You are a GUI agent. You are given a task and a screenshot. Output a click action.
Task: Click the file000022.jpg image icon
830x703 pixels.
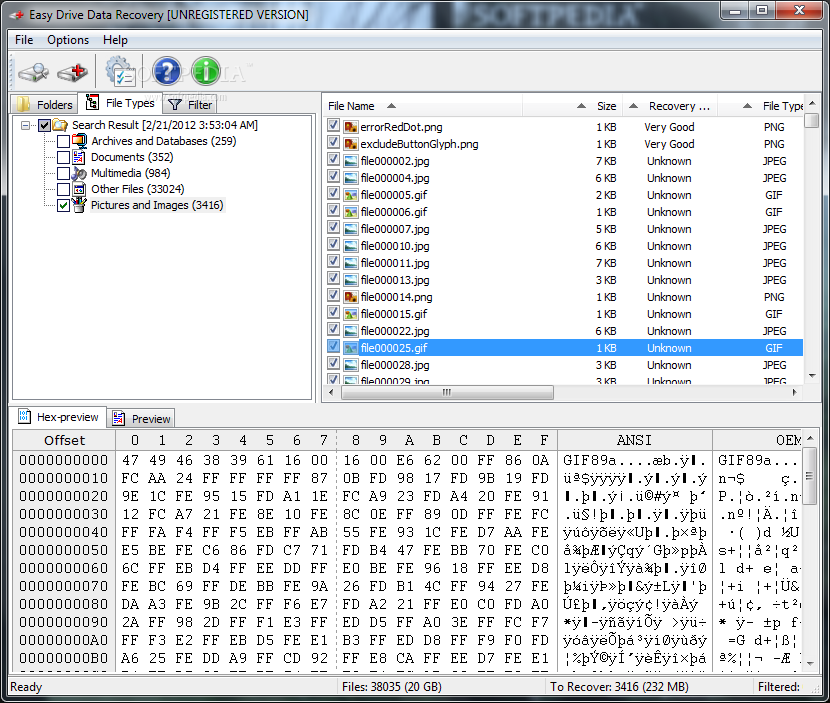350,331
